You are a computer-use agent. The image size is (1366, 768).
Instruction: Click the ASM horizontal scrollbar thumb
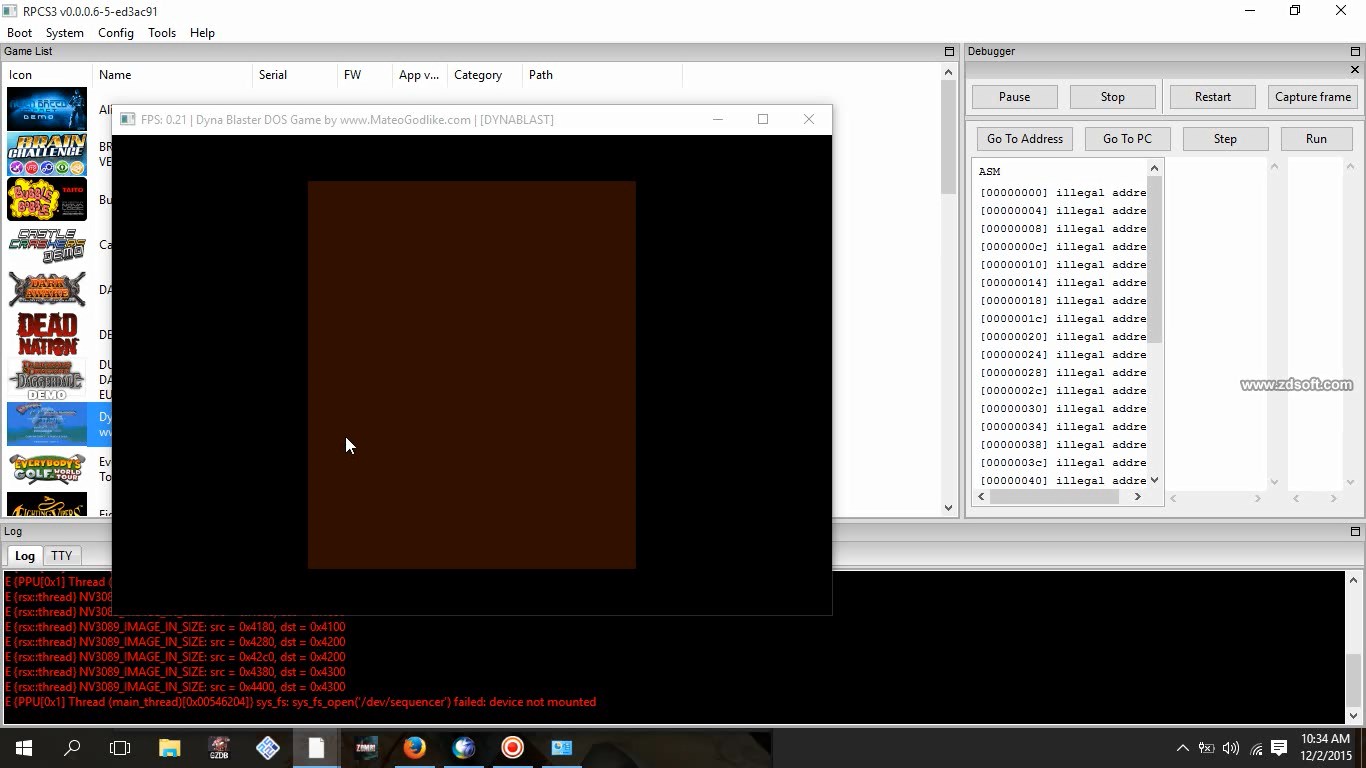1055,497
